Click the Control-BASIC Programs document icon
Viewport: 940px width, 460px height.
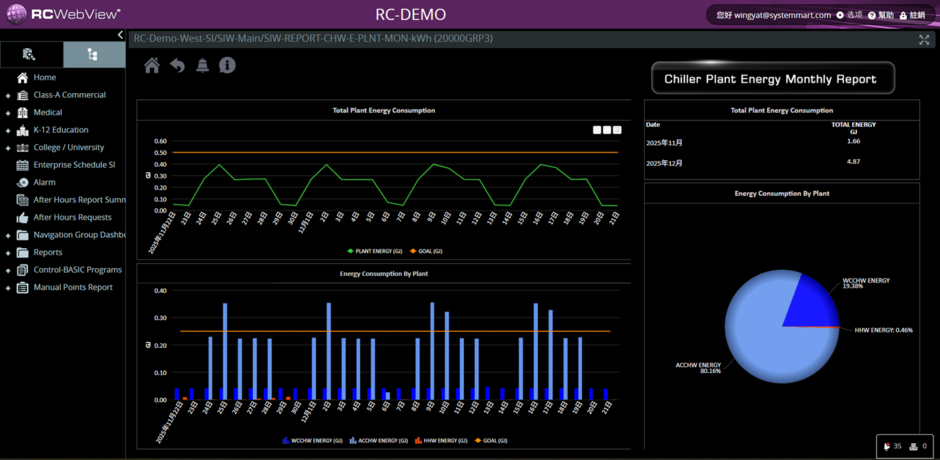pyautogui.click(x=23, y=270)
